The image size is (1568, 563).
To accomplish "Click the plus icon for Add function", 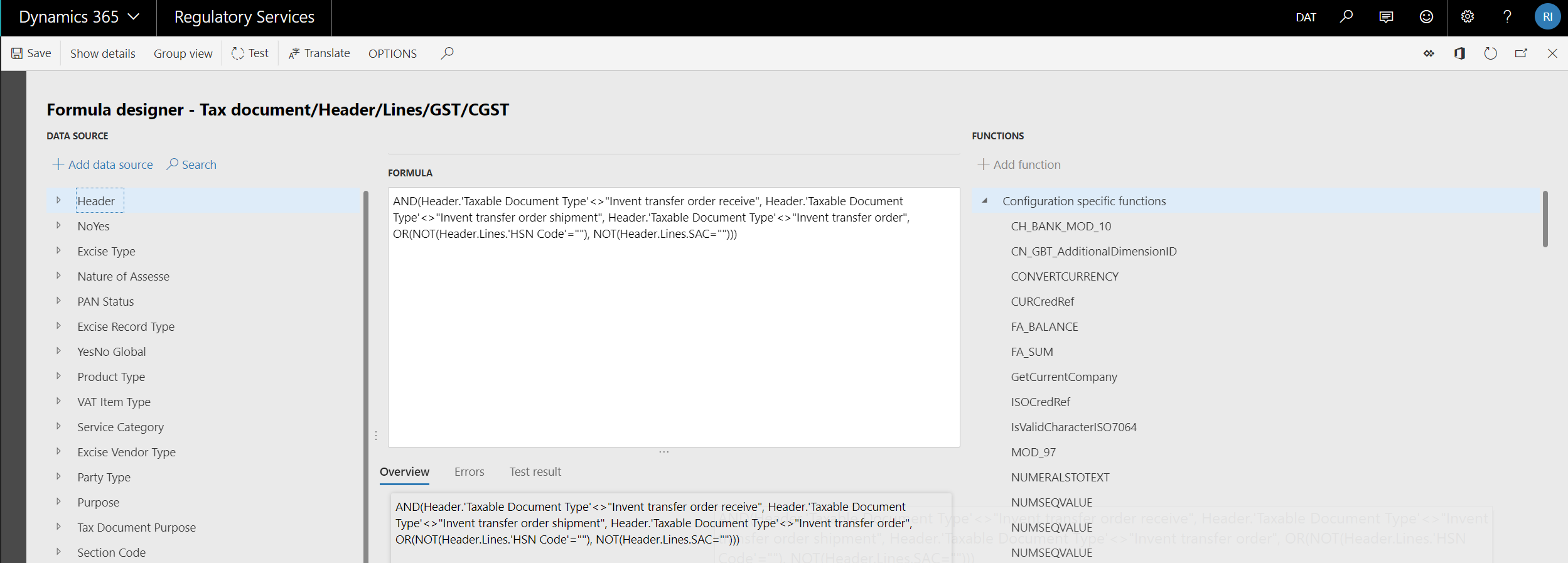I will [983, 164].
